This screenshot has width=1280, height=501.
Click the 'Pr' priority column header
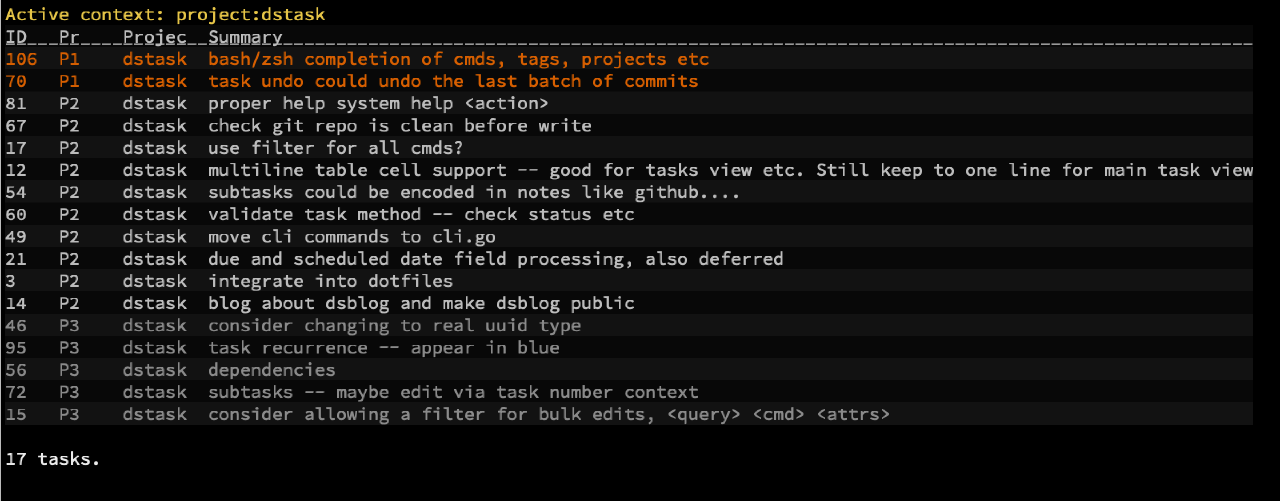69,37
